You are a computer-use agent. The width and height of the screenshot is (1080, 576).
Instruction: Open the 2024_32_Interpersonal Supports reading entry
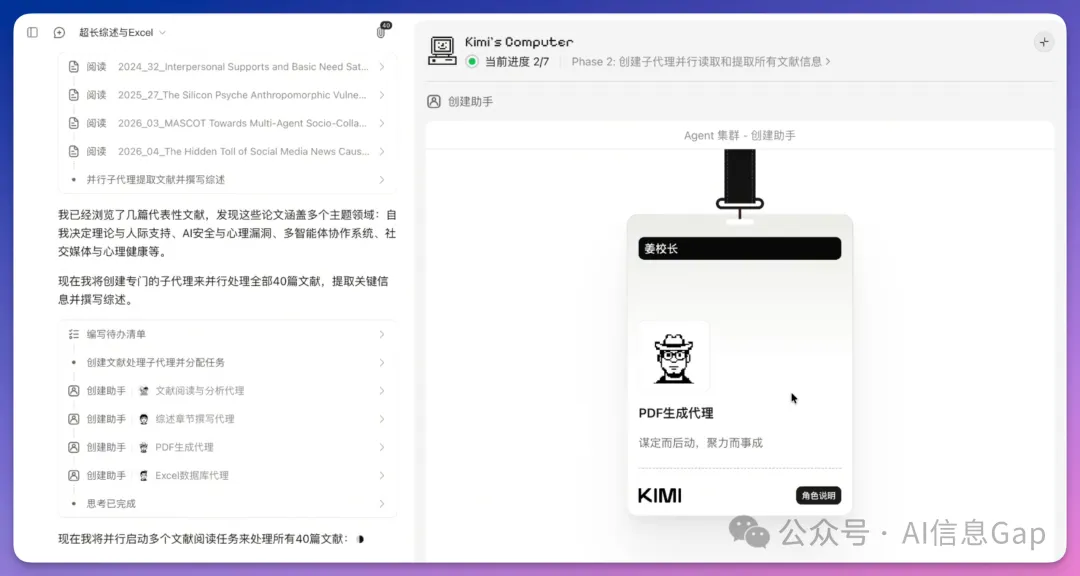pos(226,67)
